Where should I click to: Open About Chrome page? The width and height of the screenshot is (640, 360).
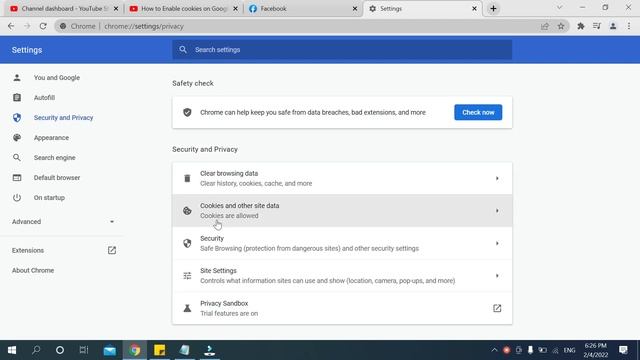(33, 270)
